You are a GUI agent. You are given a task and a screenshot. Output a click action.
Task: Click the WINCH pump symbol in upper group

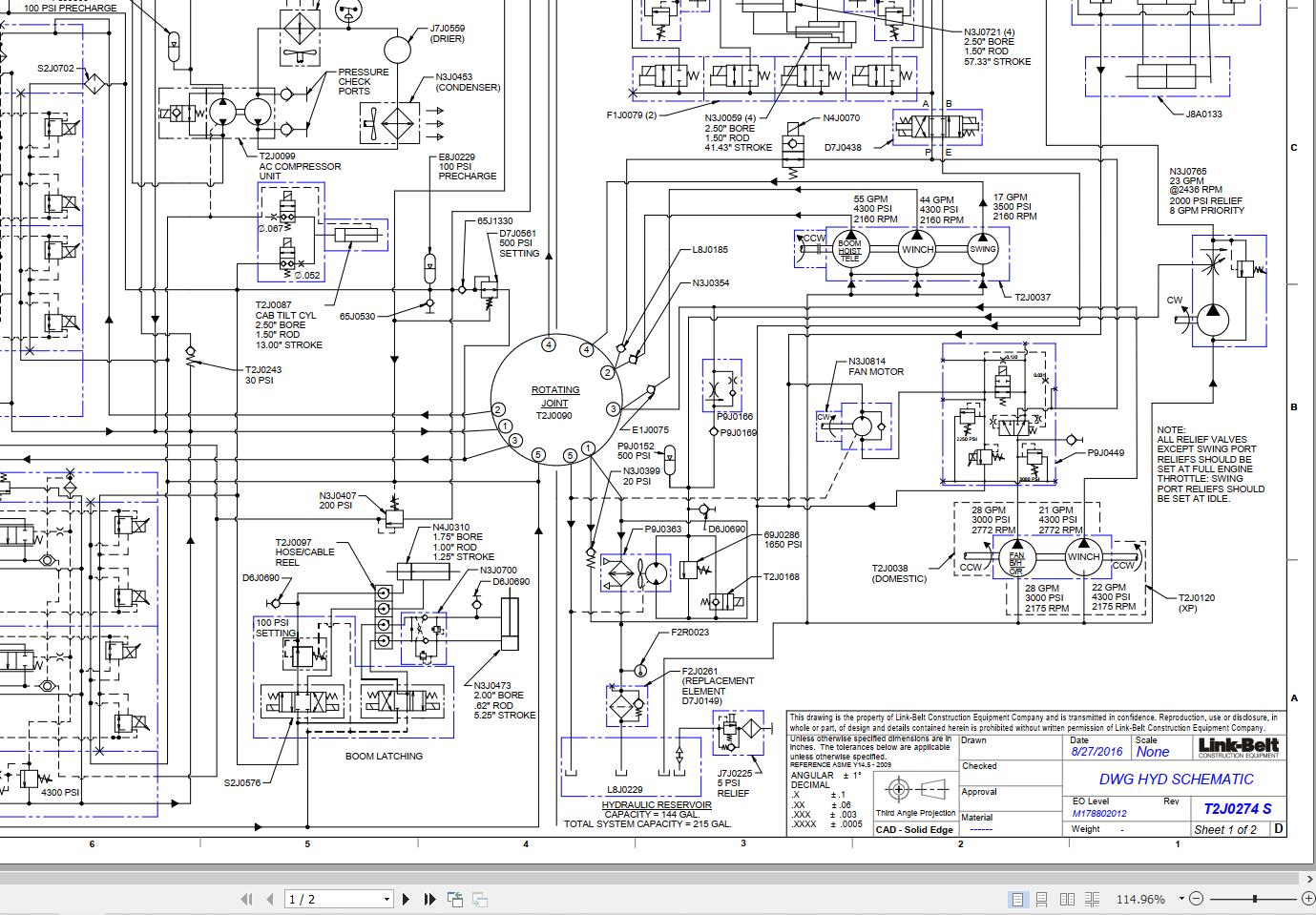[917, 249]
